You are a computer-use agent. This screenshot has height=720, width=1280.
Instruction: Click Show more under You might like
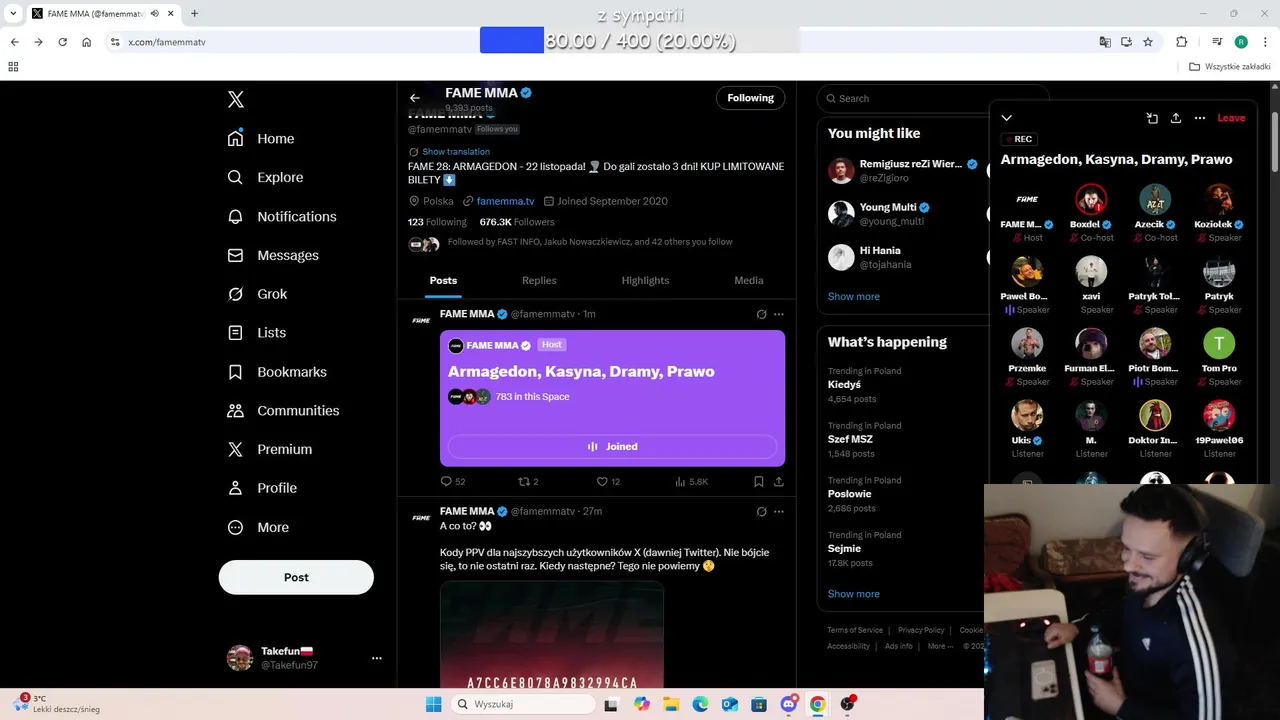click(853, 296)
